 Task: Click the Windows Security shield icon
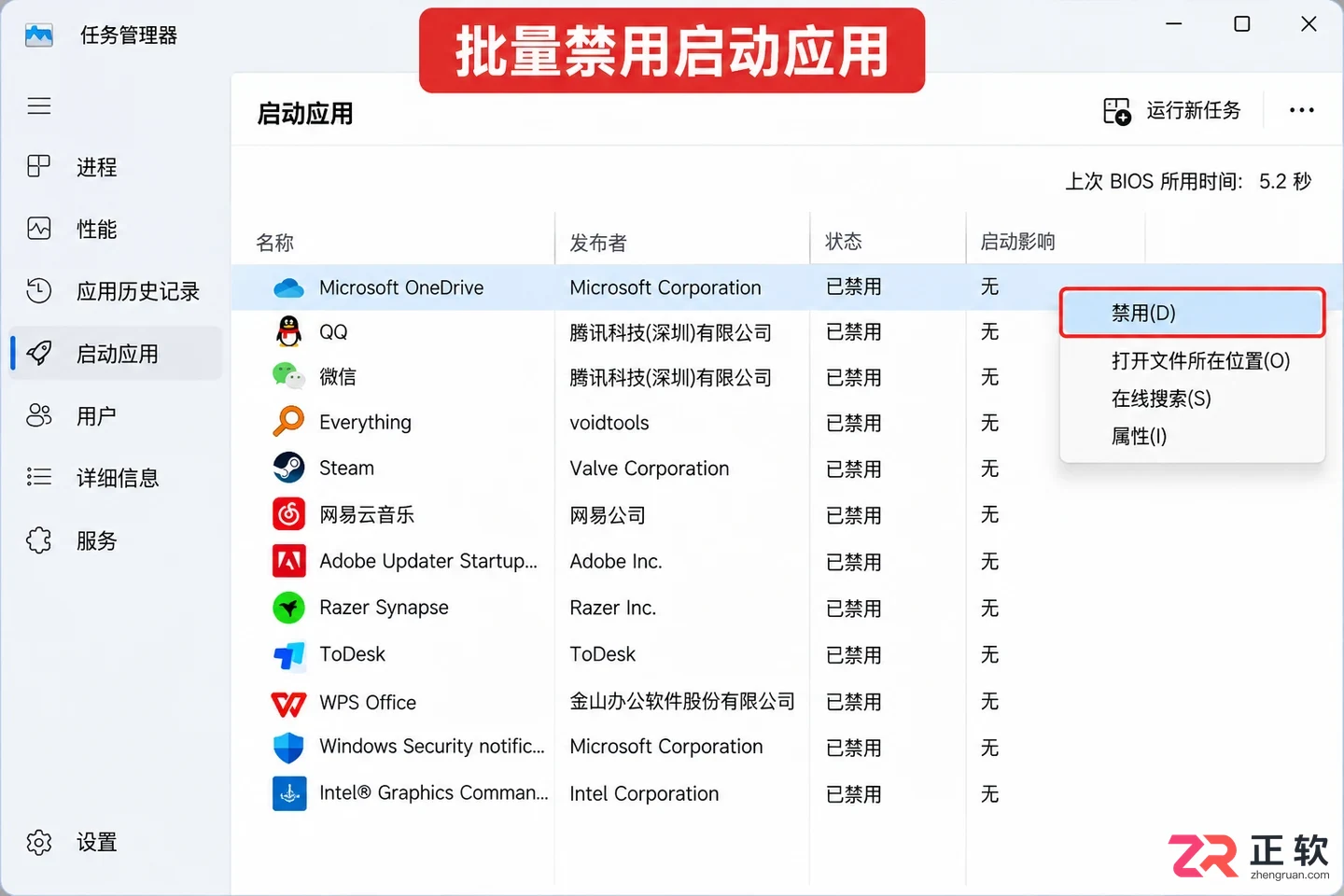(x=289, y=748)
